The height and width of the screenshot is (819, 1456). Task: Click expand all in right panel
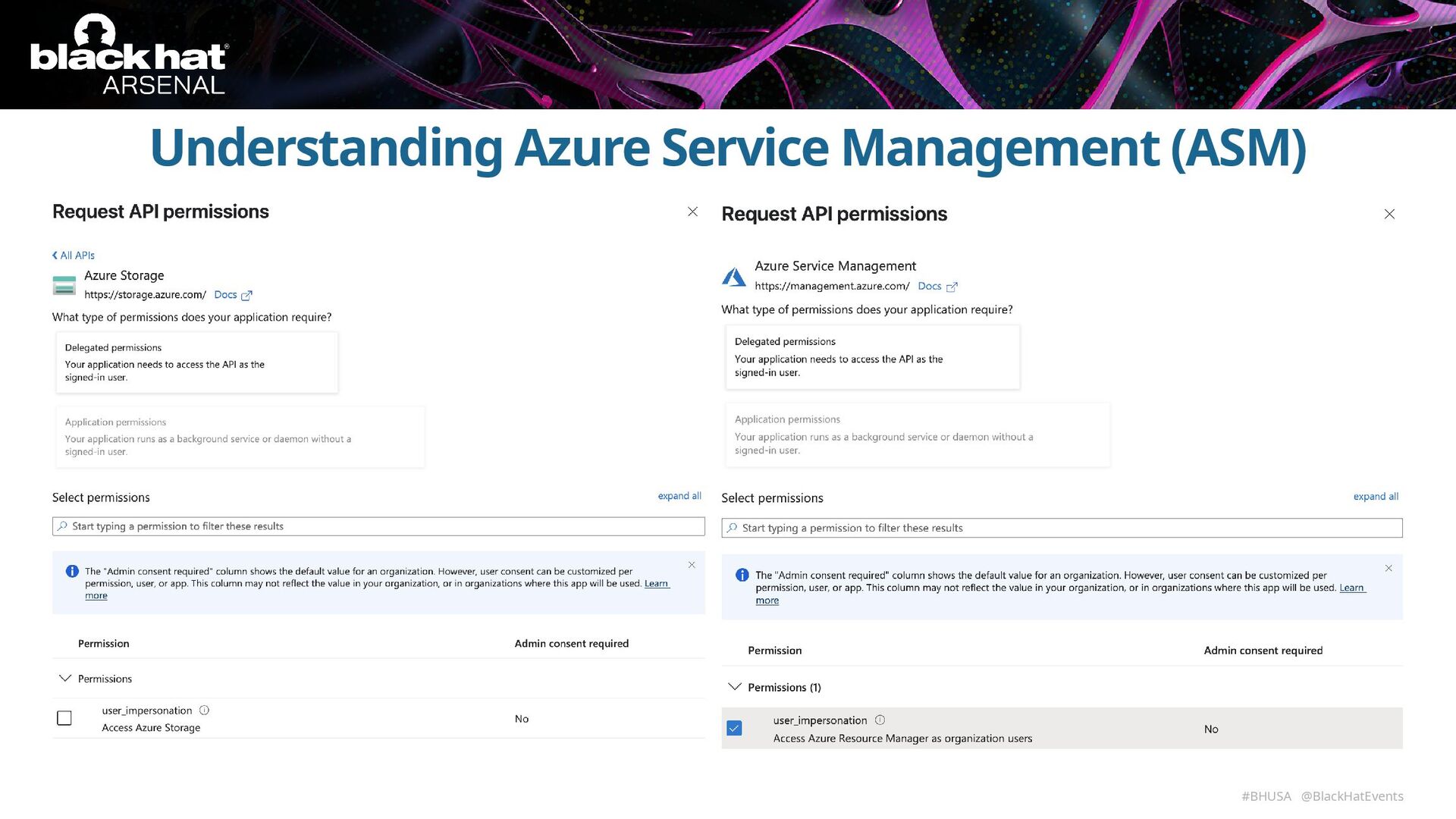(x=1375, y=497)
